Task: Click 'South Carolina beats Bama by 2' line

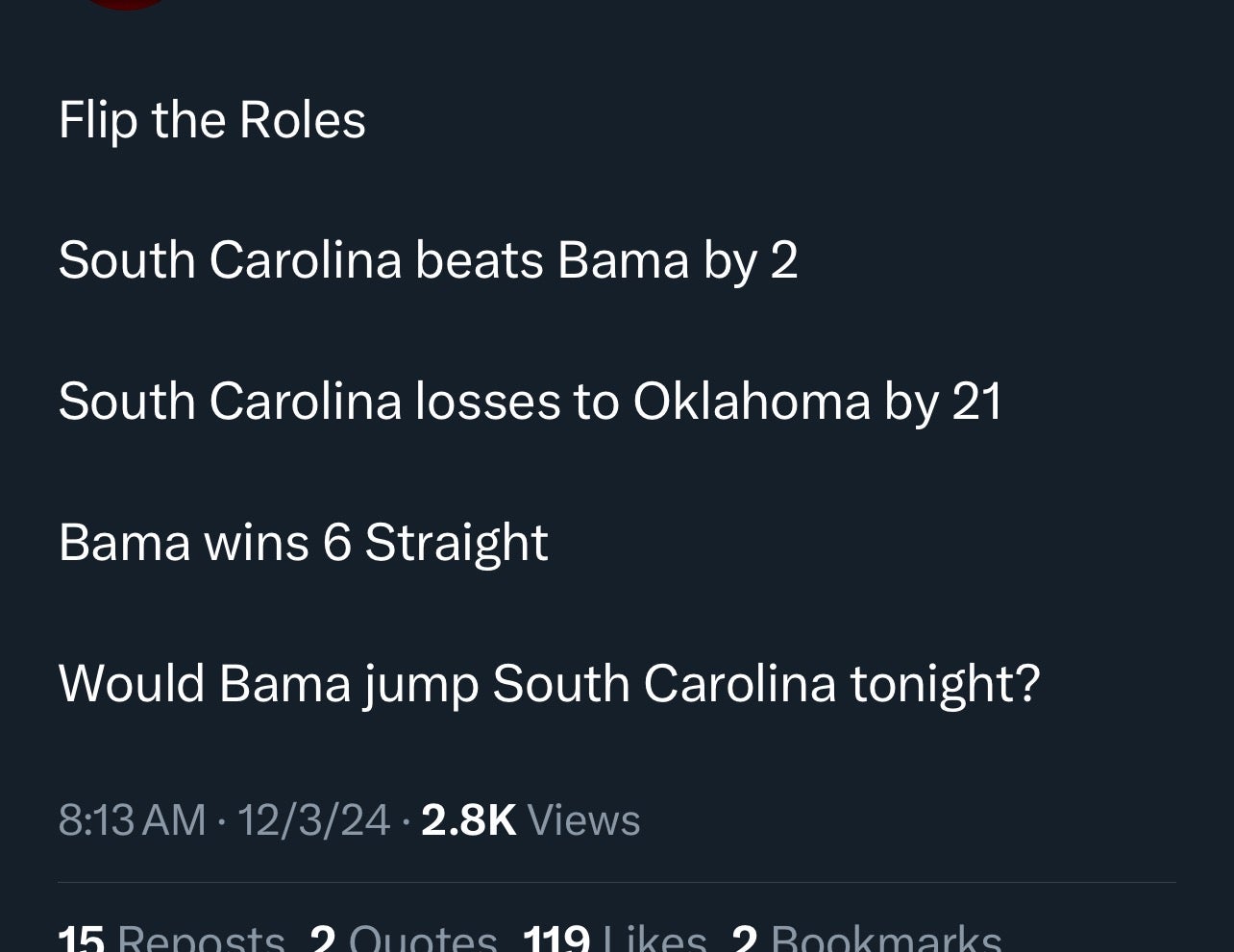Action: (429, 259)
